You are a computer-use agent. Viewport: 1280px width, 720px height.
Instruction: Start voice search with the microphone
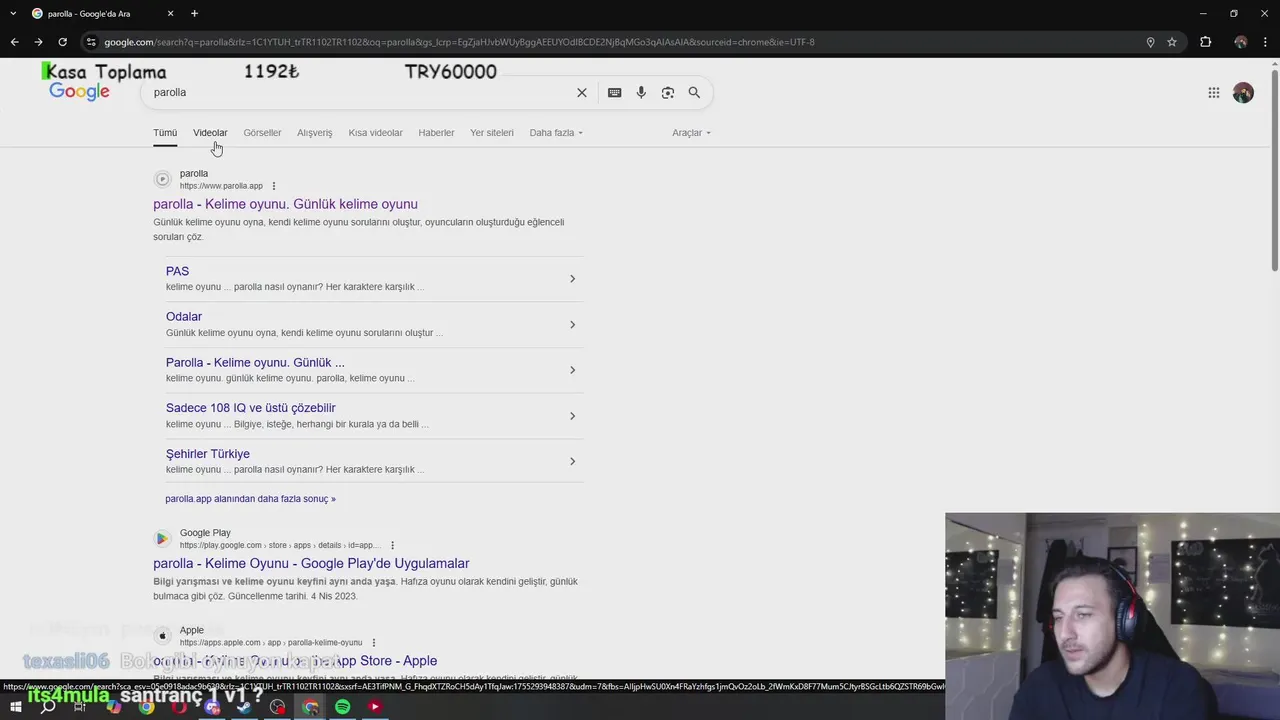[x=641, y=92]
